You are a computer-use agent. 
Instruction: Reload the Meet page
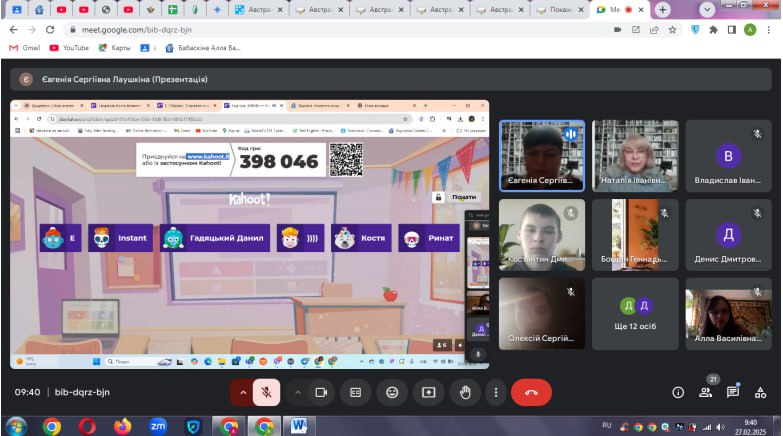pos(50,30)
